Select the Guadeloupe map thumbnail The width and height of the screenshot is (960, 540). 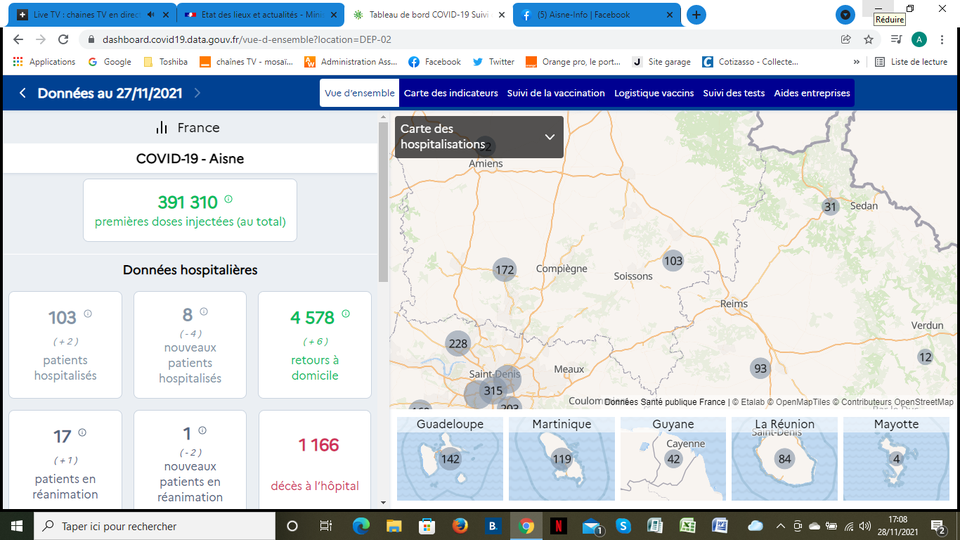click(x=450, y=459)
